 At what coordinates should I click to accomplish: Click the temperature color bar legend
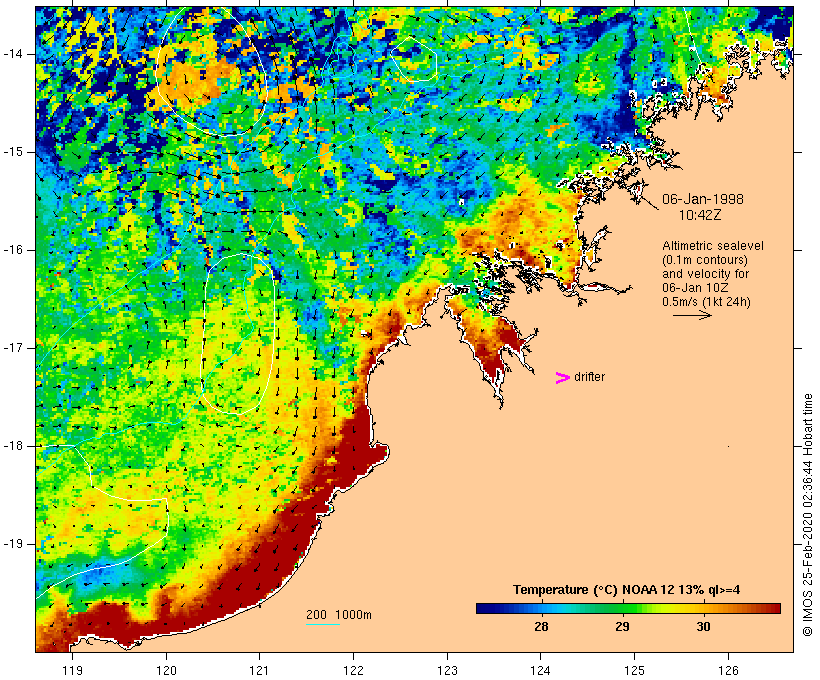628,608
